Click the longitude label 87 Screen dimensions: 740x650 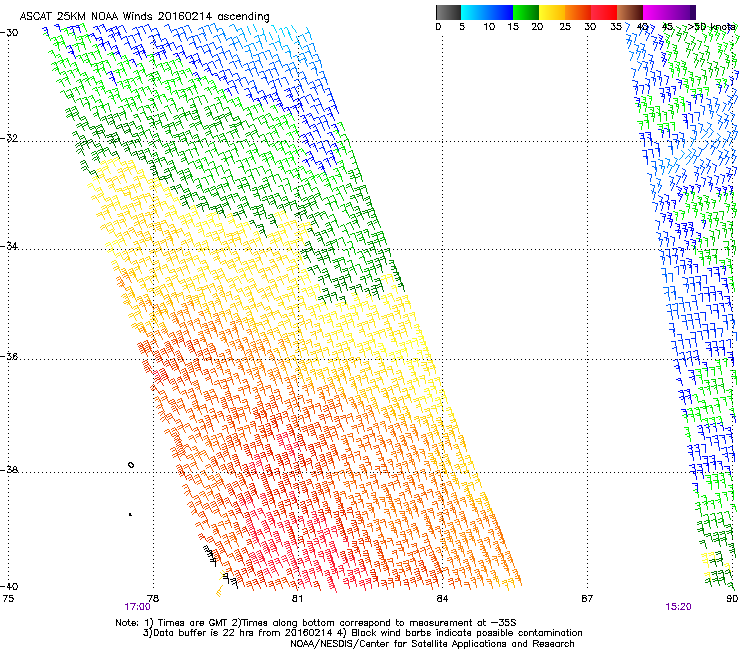click(x=587, y=599)
